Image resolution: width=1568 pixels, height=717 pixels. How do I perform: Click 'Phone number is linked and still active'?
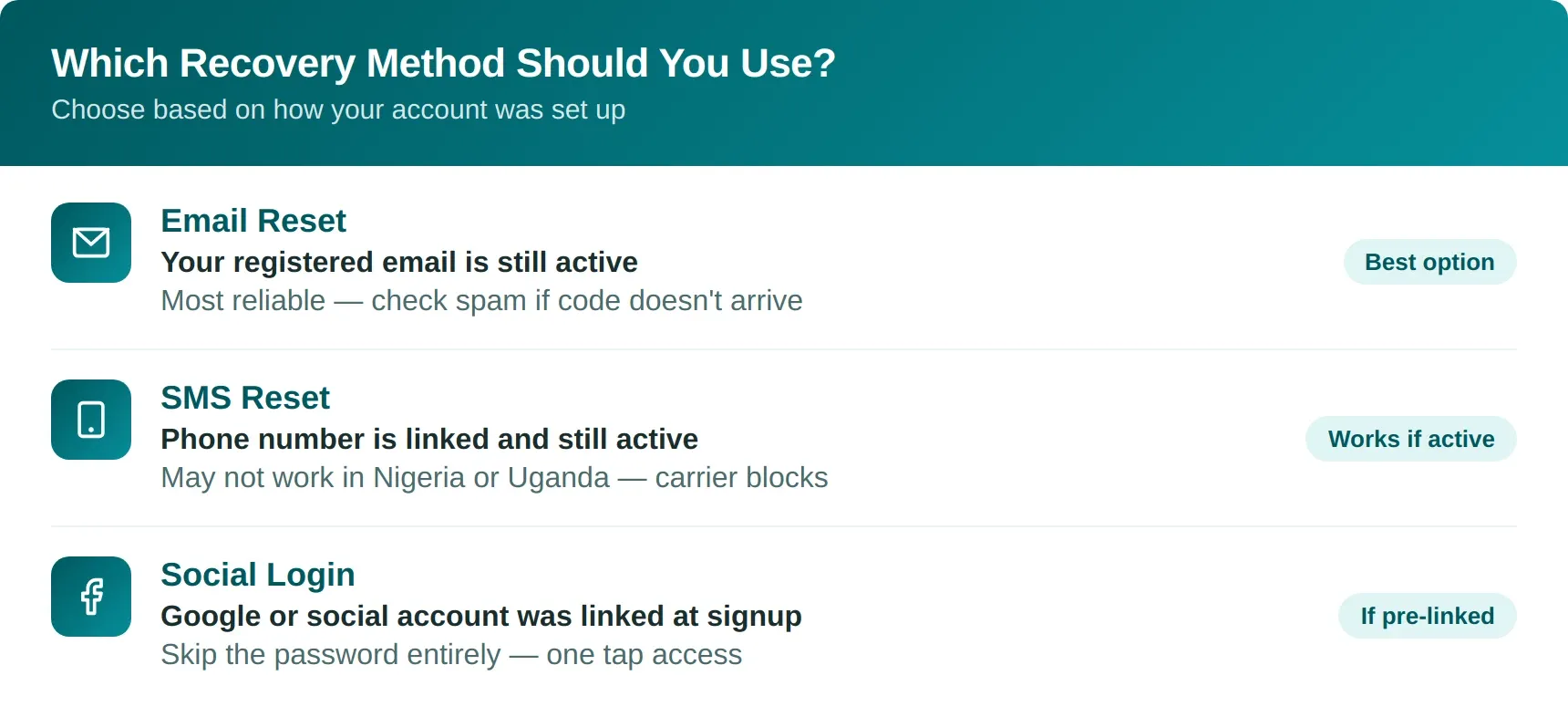(429, 439)
